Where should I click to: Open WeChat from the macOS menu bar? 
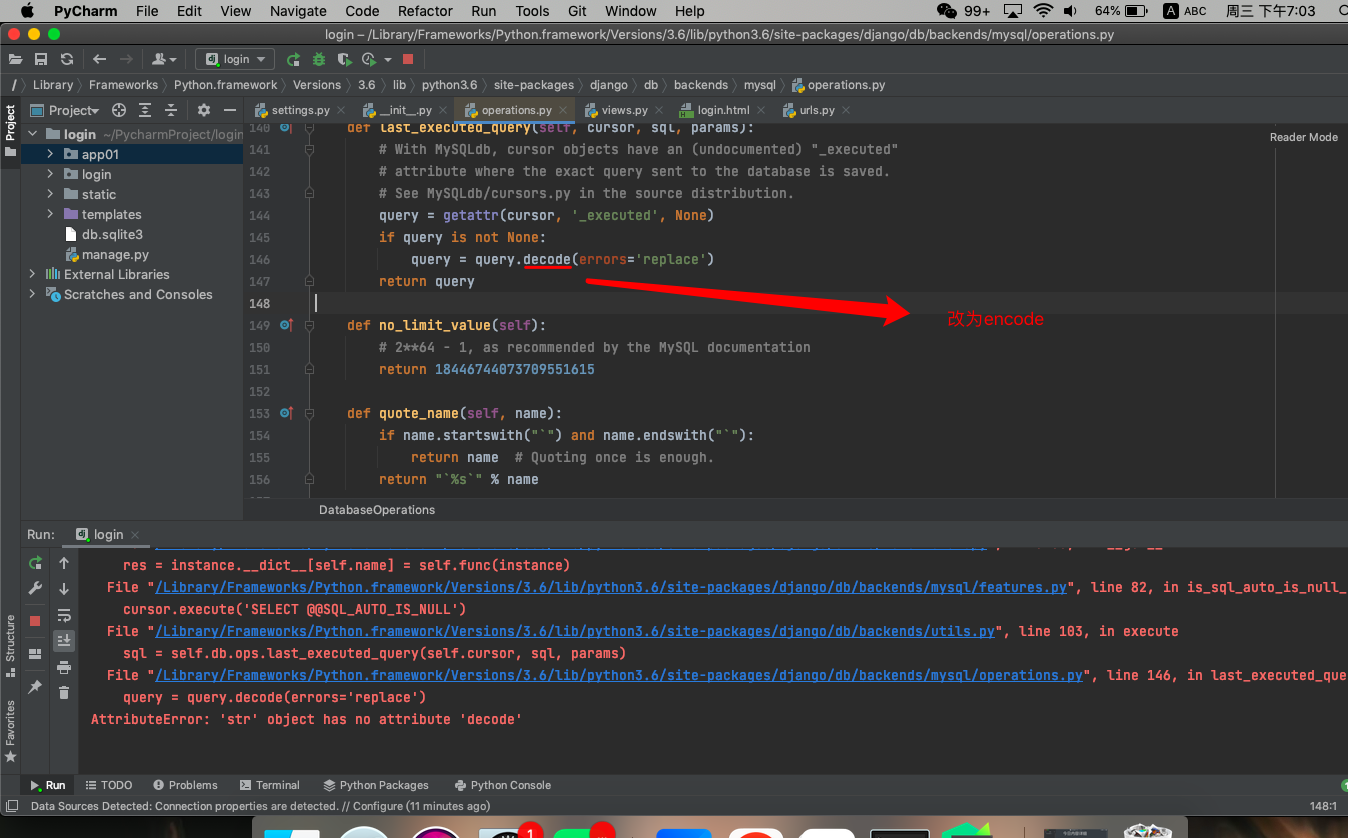[x=946, y=11]
